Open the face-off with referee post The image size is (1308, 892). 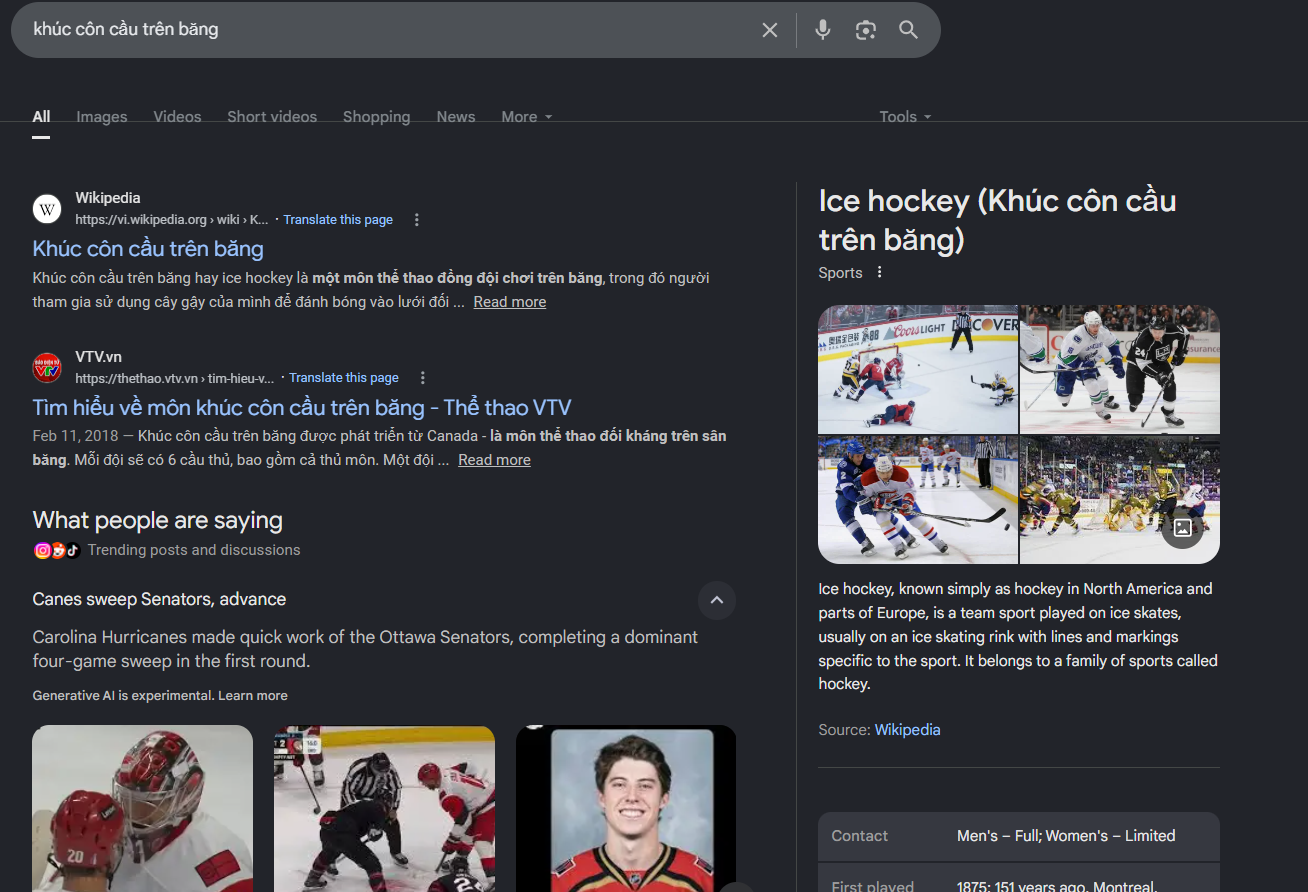pos(385,808)
